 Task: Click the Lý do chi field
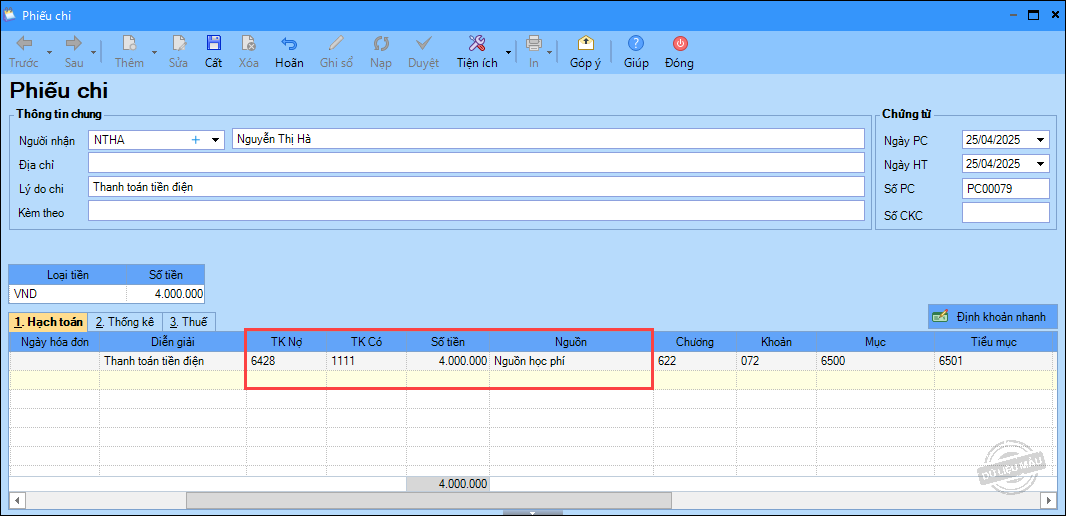pyautogui.click(x=477, y=187)
